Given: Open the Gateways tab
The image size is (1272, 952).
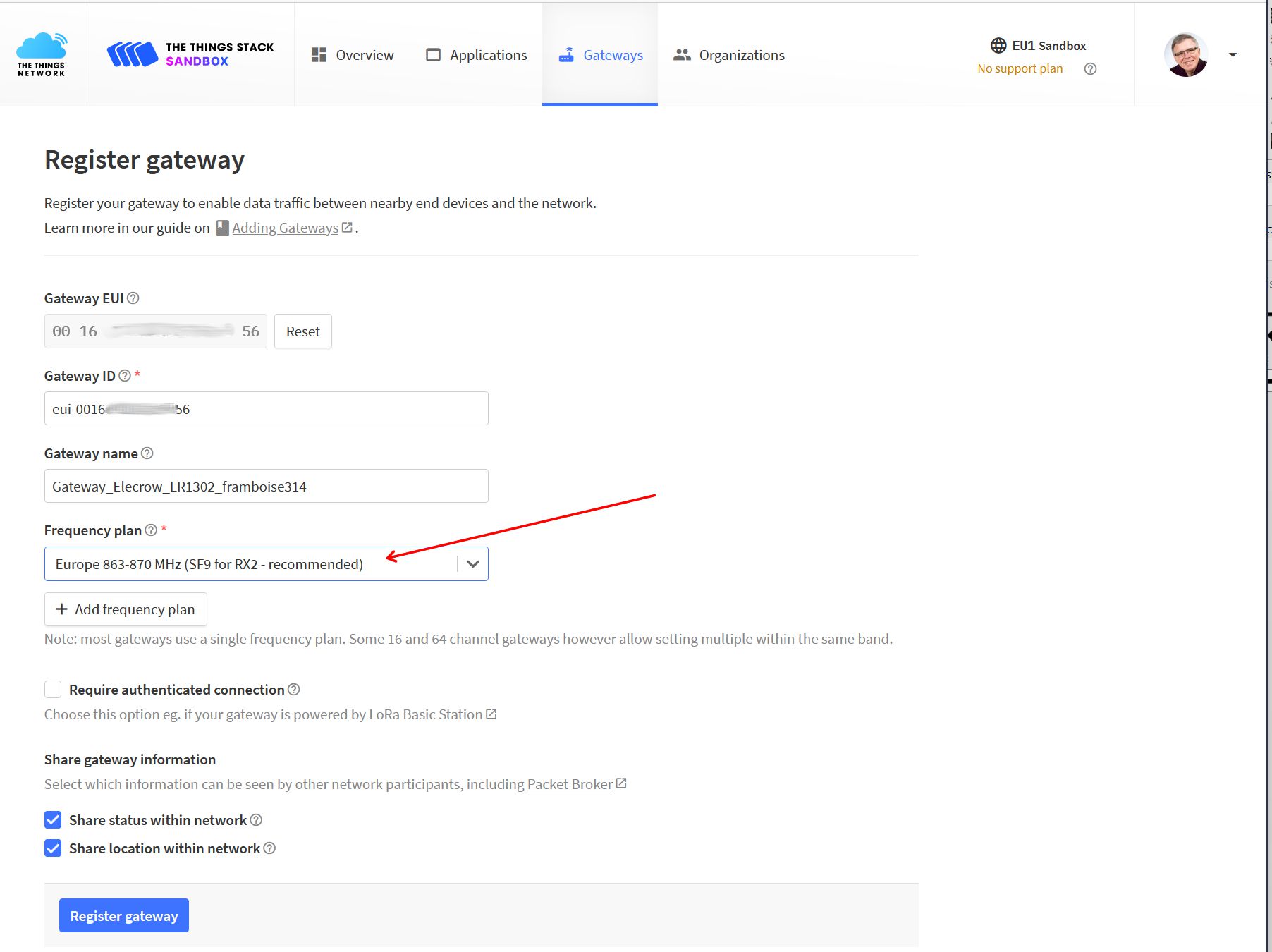Looking at the screenshot, I should click(600, 55).
